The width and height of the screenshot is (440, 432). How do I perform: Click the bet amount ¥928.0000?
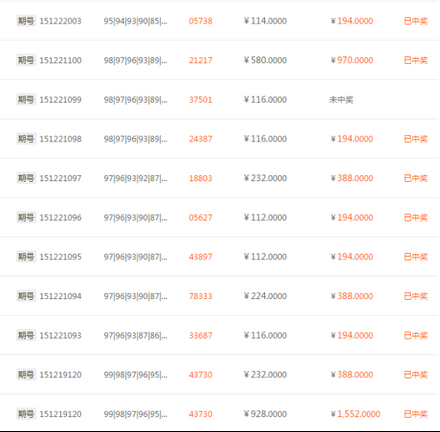265,414
